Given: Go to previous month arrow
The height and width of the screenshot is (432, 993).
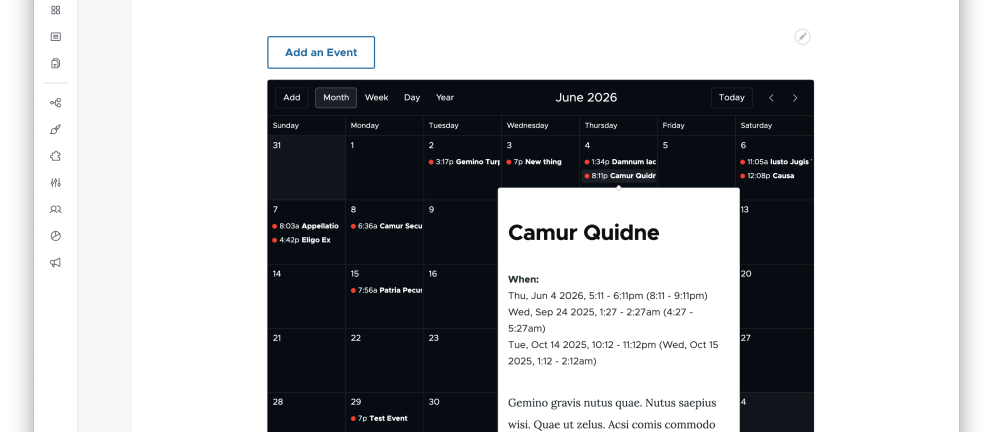Looking at the screenshot, I should click(x=771, y=98).
